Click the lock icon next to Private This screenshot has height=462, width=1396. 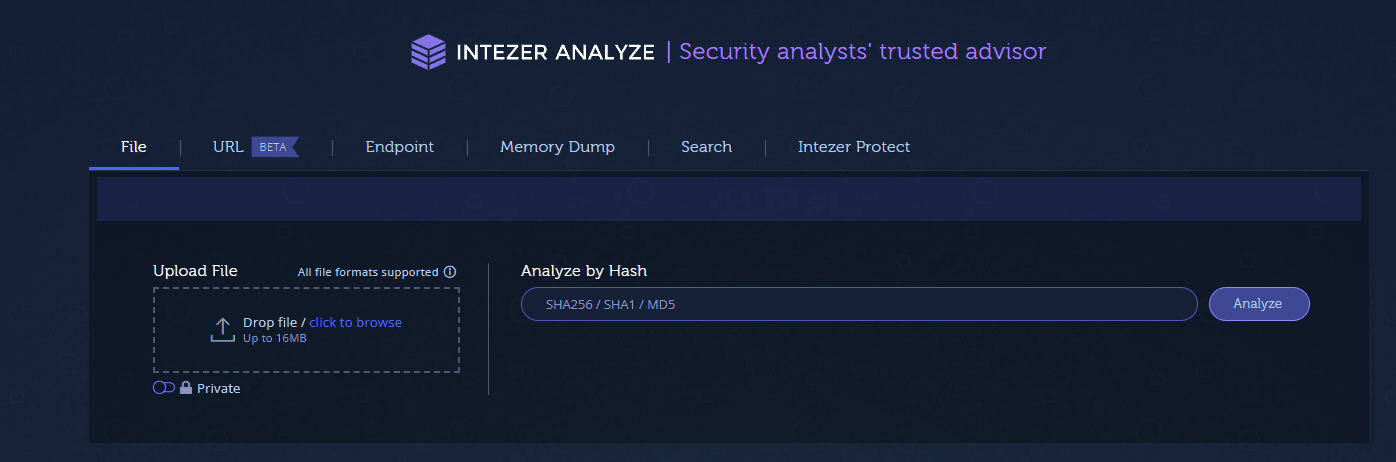(186, 388)
